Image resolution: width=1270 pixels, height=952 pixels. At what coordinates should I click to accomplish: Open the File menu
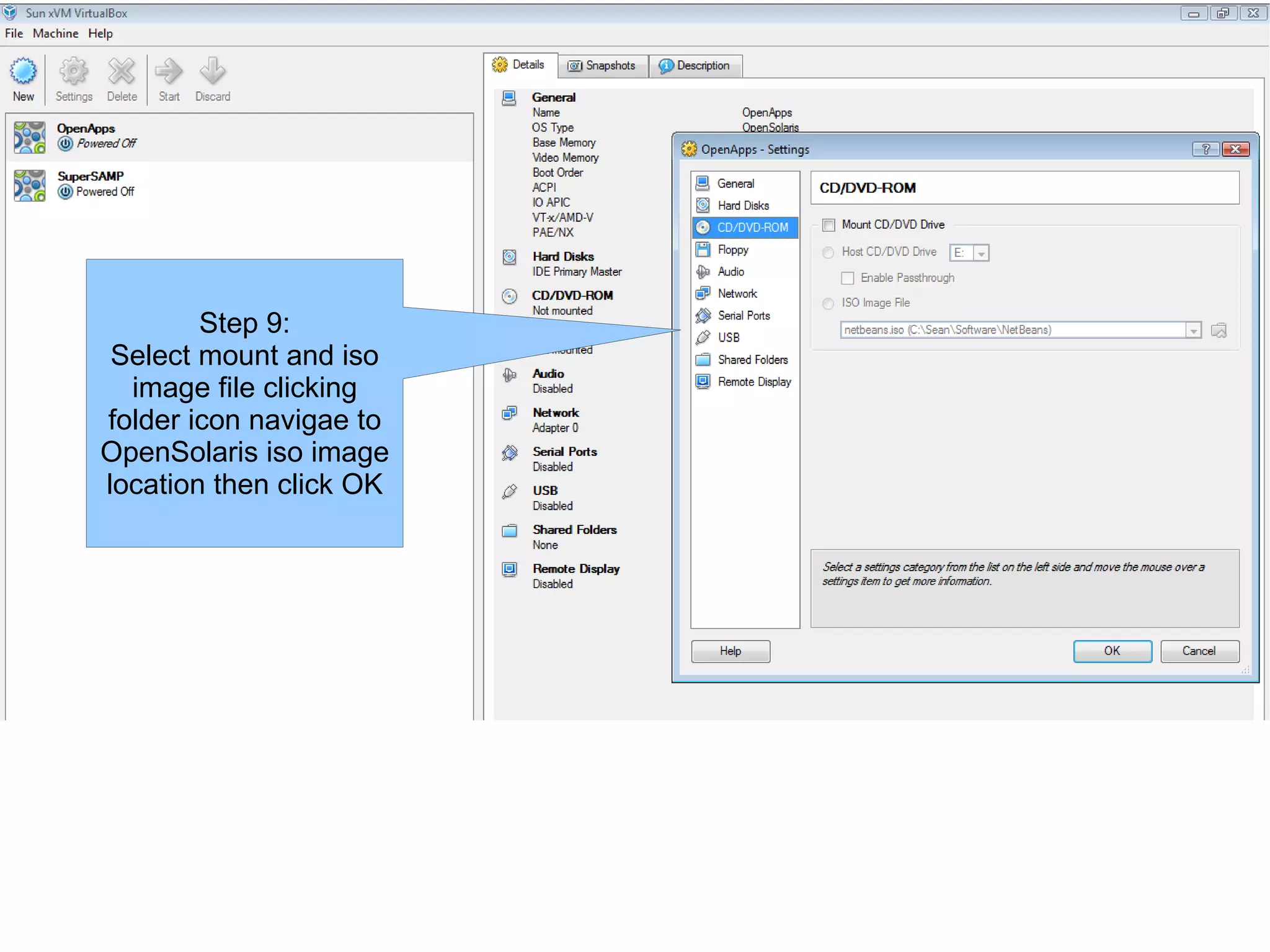(x=14, y=33)
